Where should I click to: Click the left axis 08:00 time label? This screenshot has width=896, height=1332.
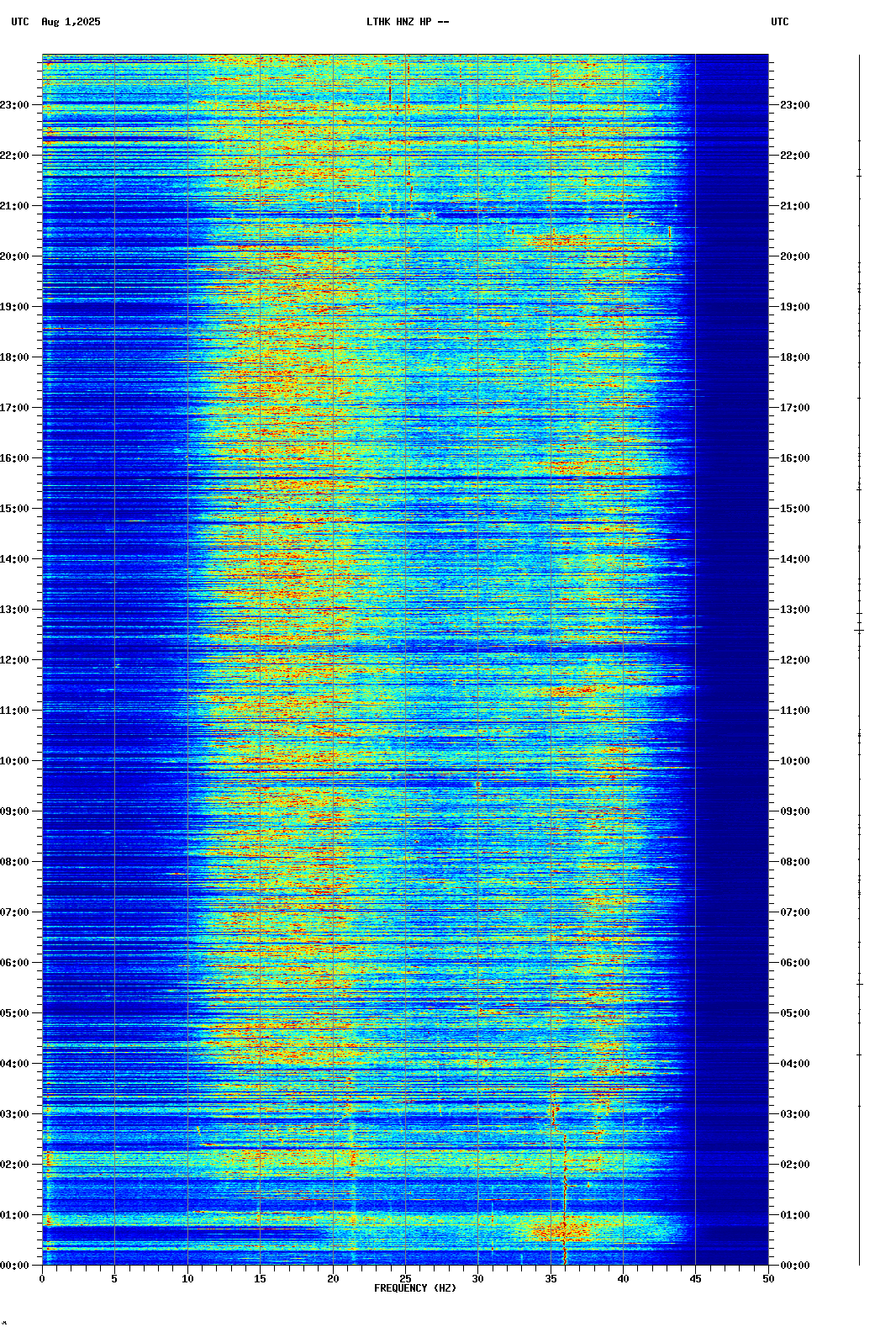(x=14, y=862)
